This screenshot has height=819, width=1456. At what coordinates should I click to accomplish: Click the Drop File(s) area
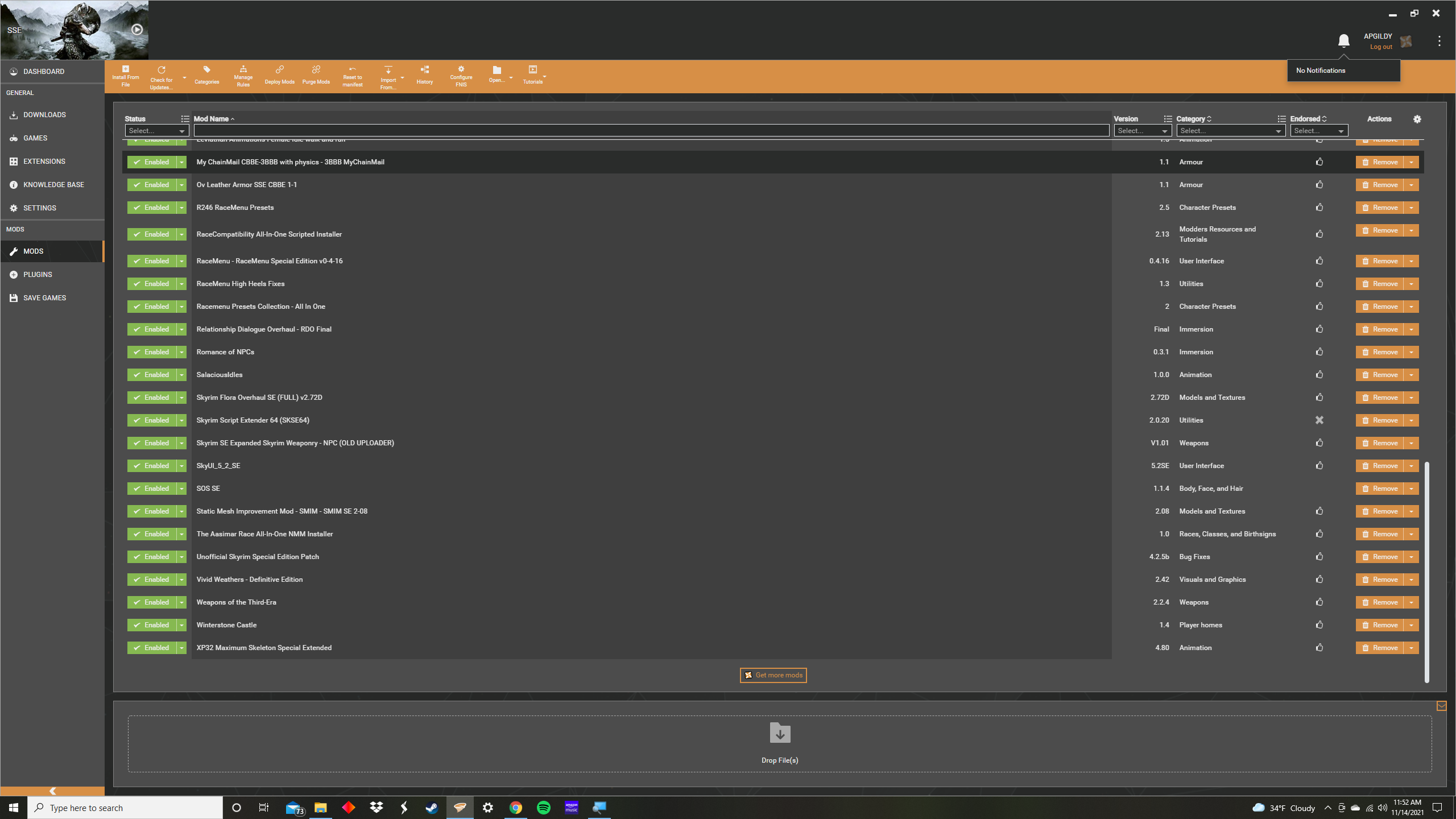click(780, 744)
